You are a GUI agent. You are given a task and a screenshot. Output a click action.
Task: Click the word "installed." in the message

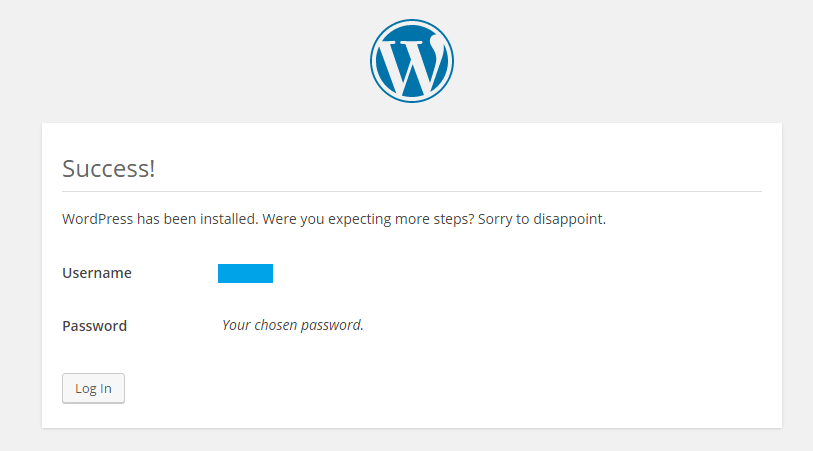coord(229,219)
